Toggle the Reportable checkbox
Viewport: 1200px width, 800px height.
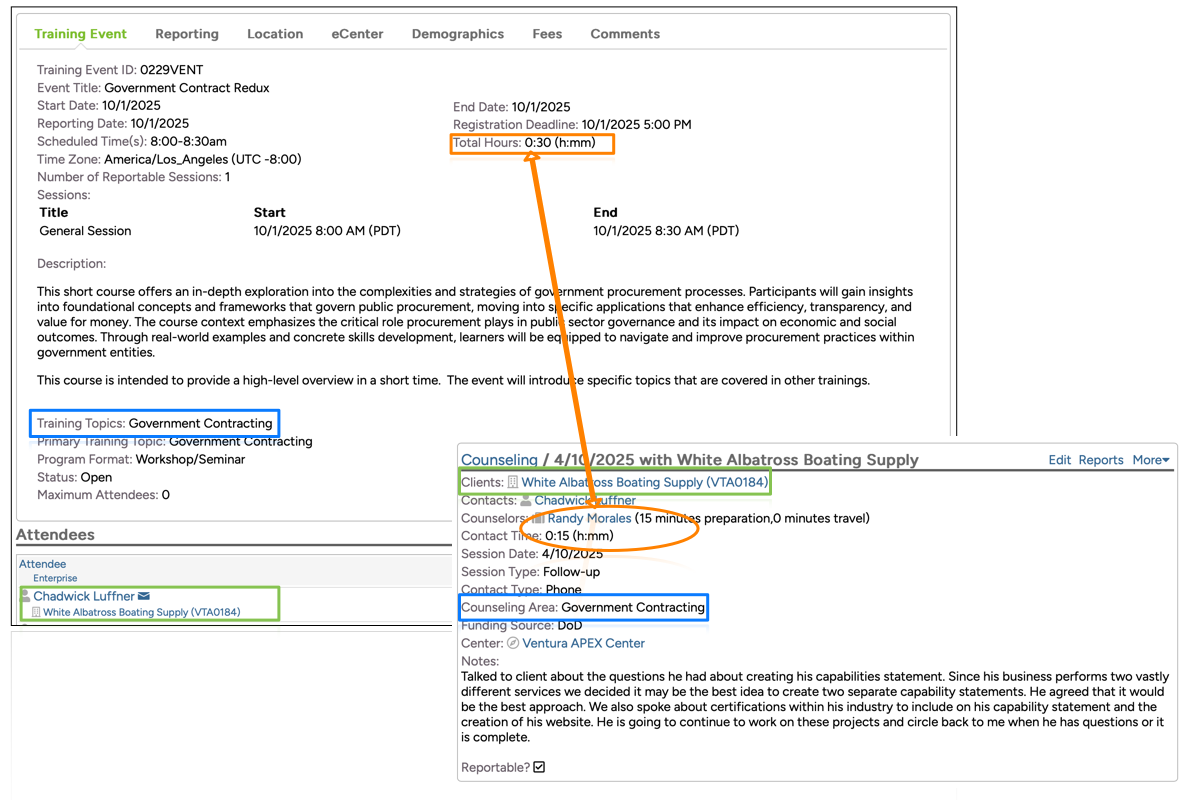[x=540, y=767]
